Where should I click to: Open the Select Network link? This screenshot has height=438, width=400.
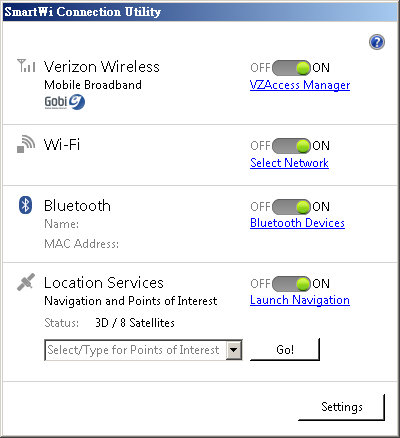pyautogui.click(x=289, y=163)
